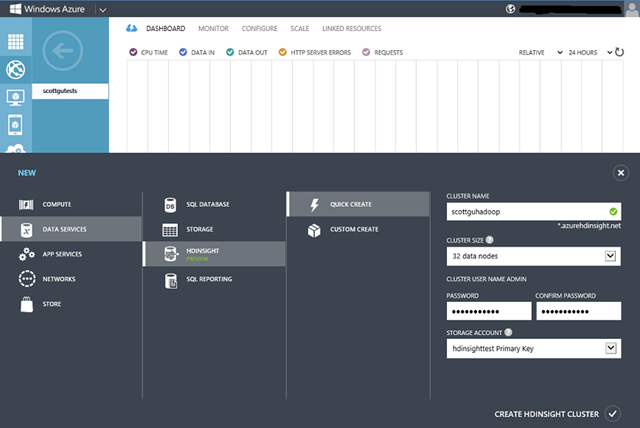Click the Networks circle icon
This screenshot has height=428, width=640.
click(27, 279)
